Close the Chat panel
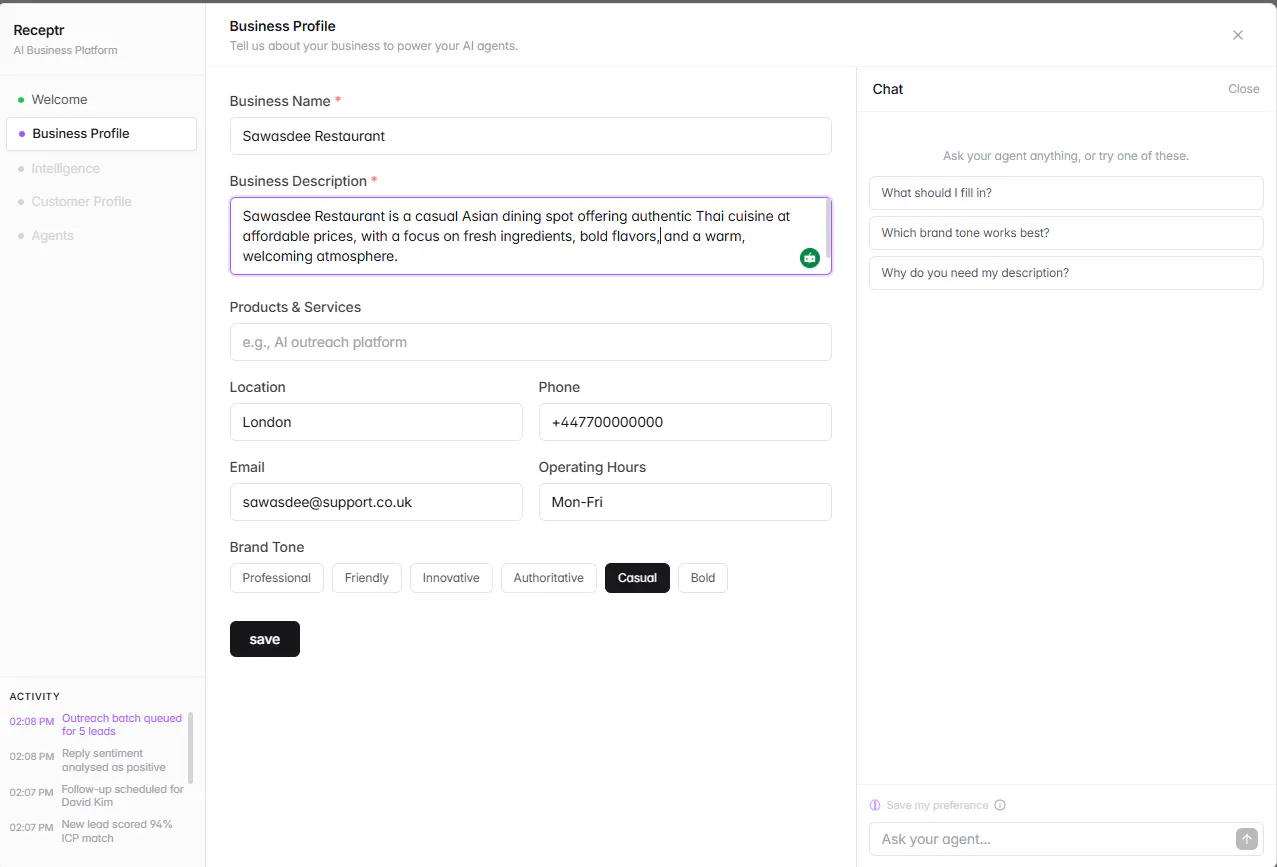This screenshot has width=1277, height=867. 1244,89
